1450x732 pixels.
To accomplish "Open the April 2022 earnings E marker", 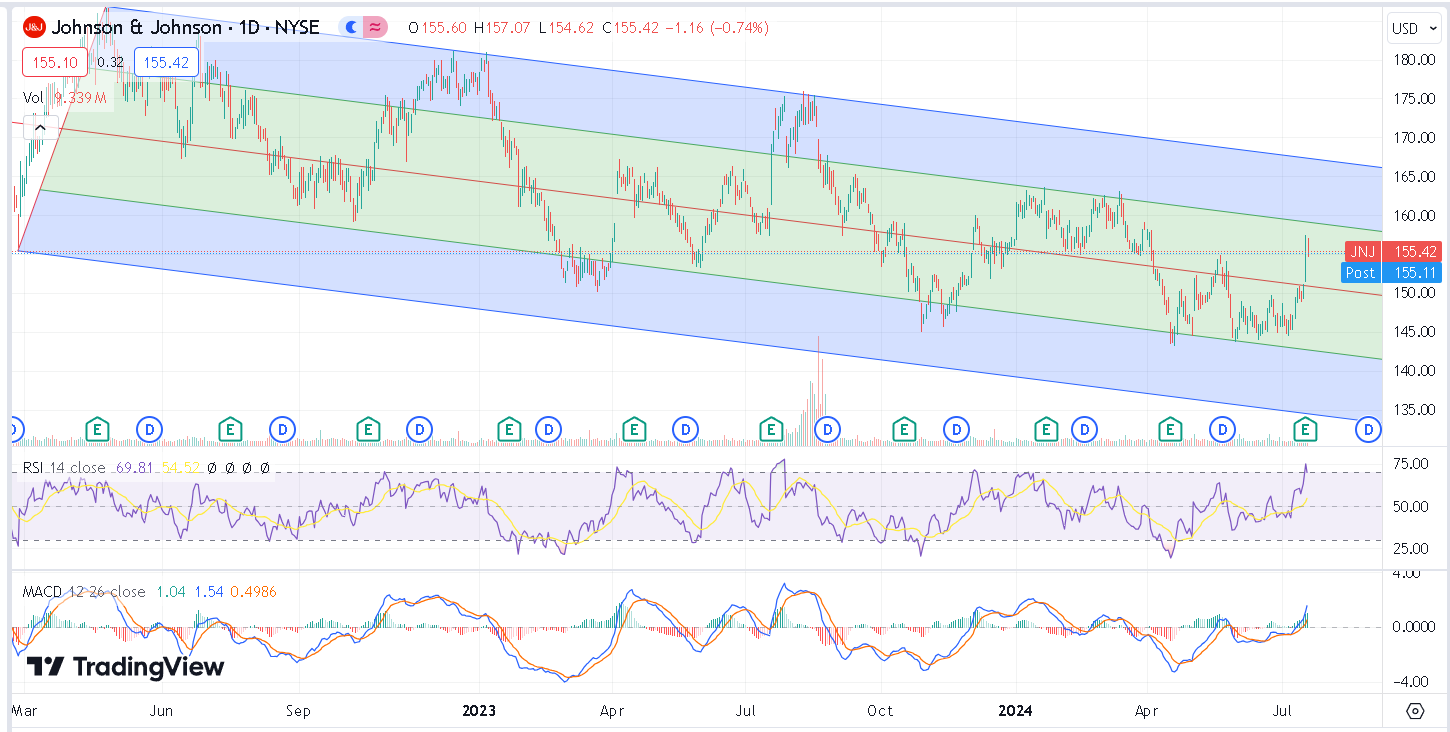I will pos(97,430).
